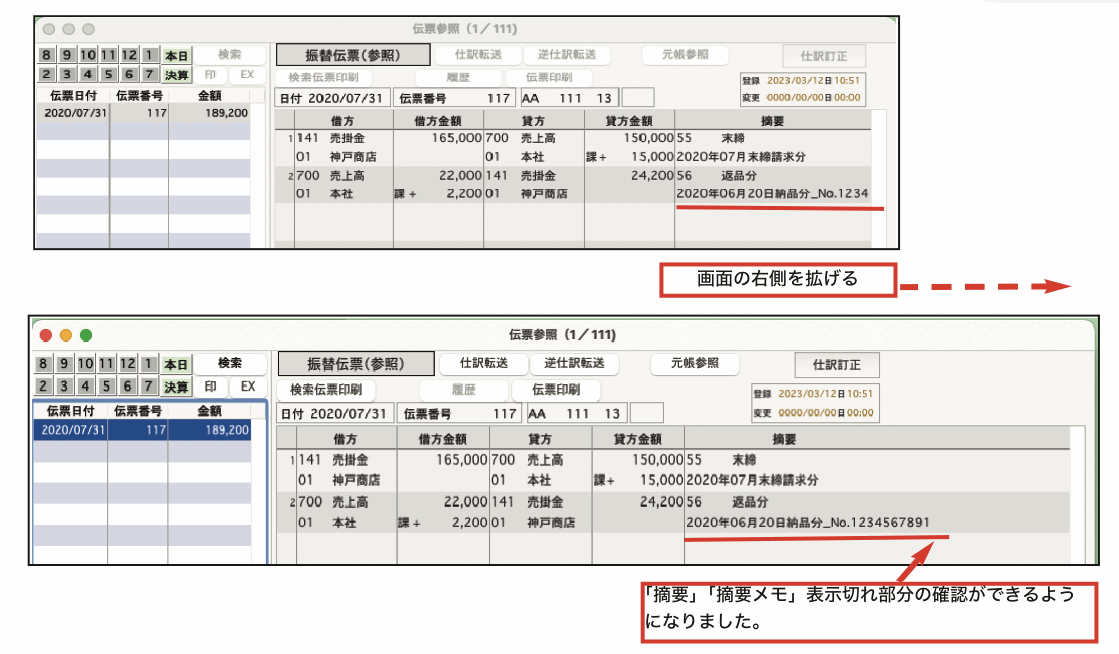Click 振替伝票(参照) header in upper window
1119x654 pixels.
(353, 56)
